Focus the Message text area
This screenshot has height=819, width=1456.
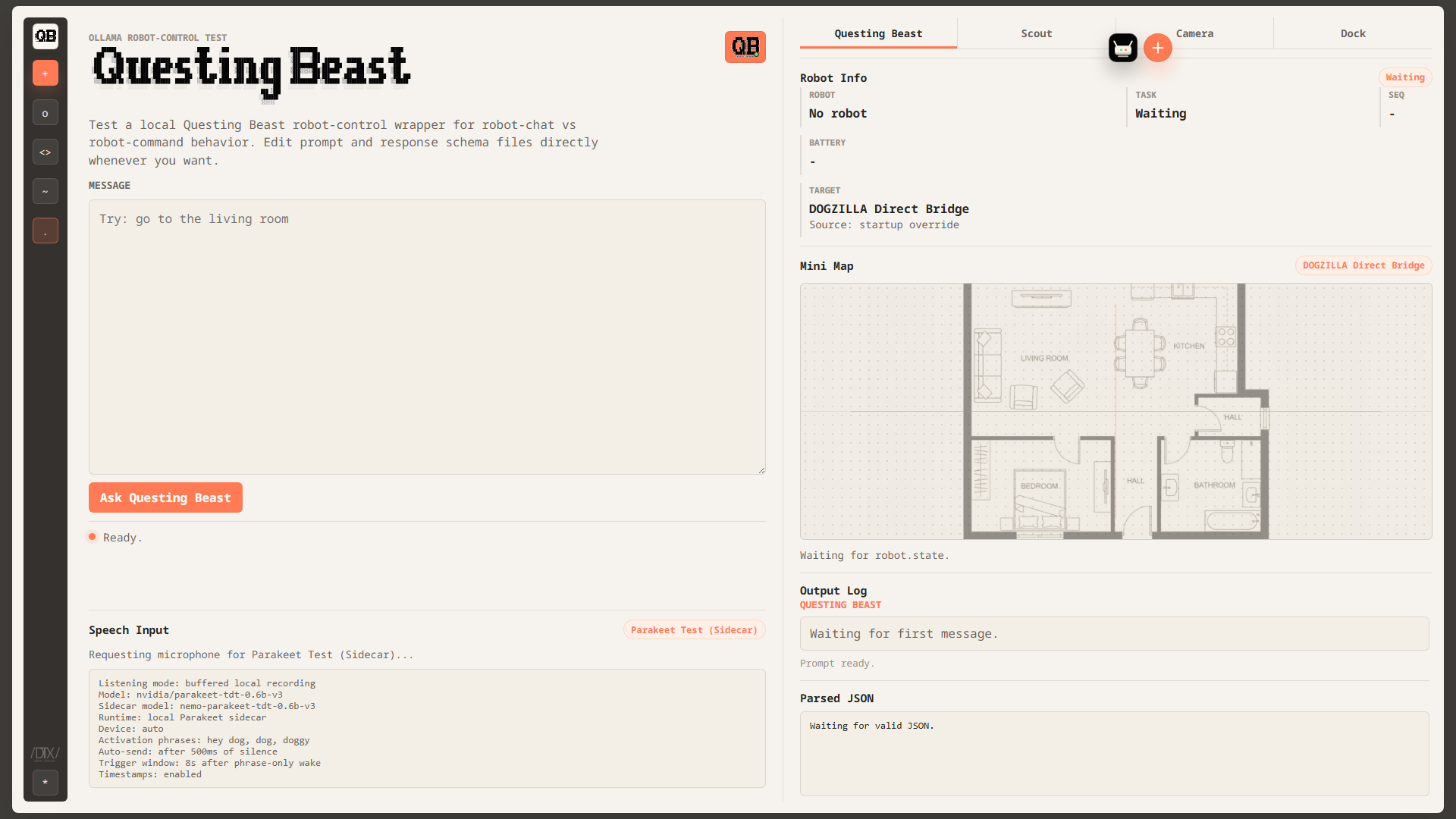(x=427, y=337)
